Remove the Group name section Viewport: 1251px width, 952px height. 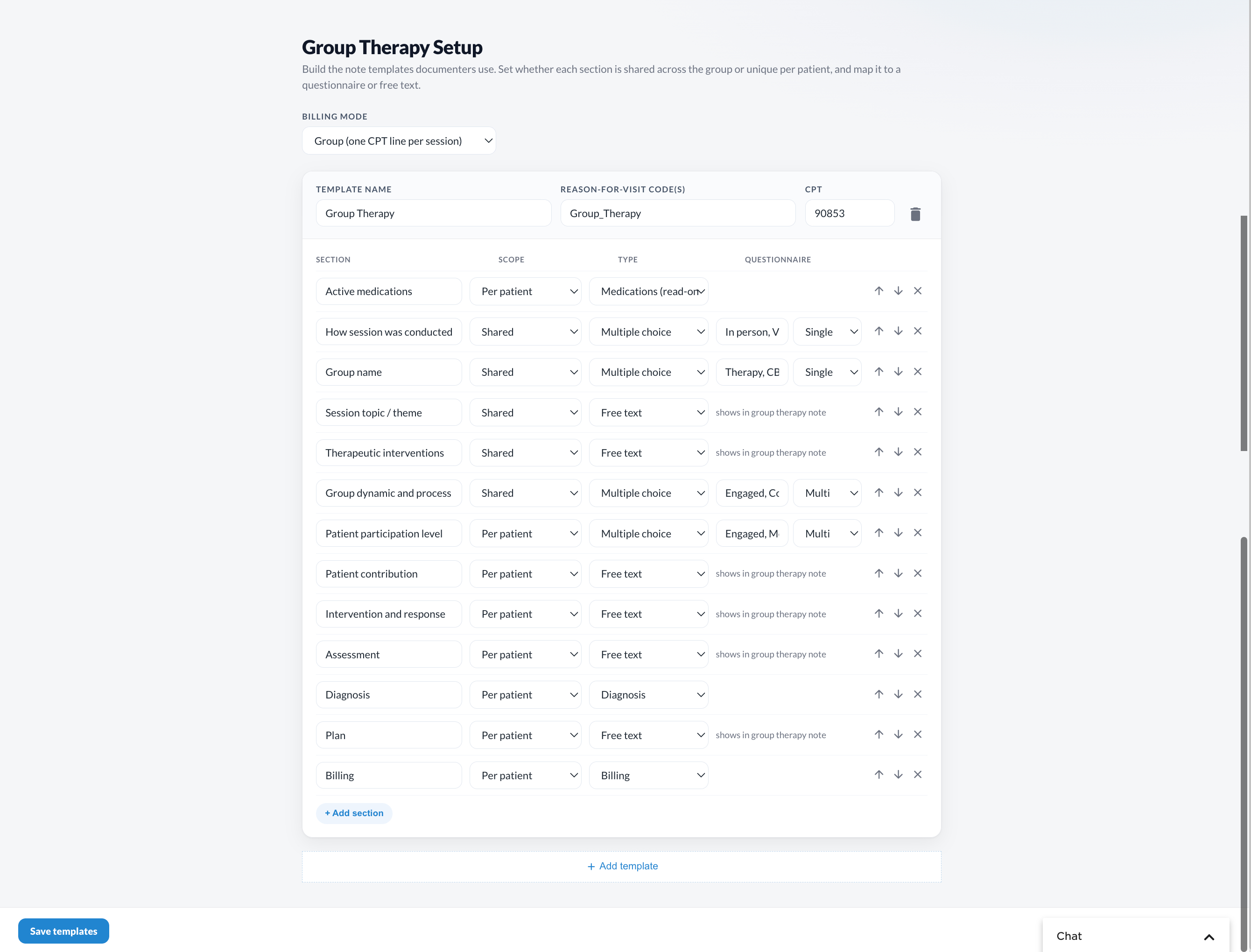pos(918,372)
